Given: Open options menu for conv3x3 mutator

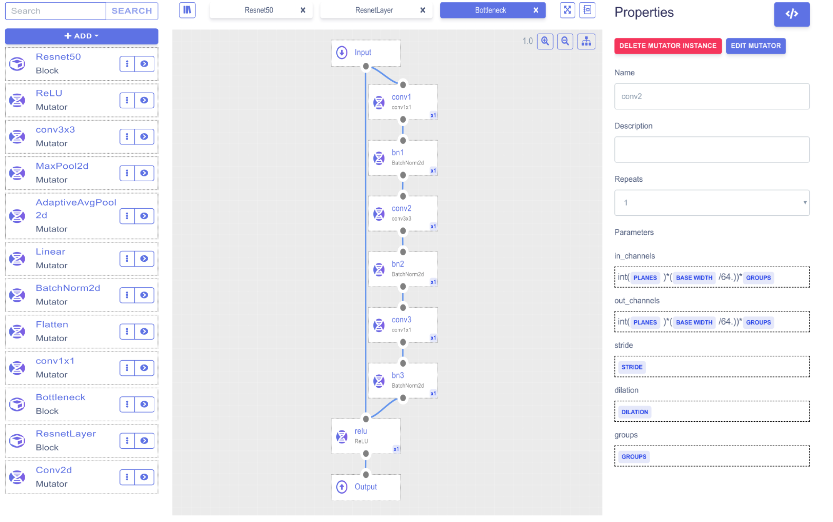Looking at the screenshot, I should point(127,136).
